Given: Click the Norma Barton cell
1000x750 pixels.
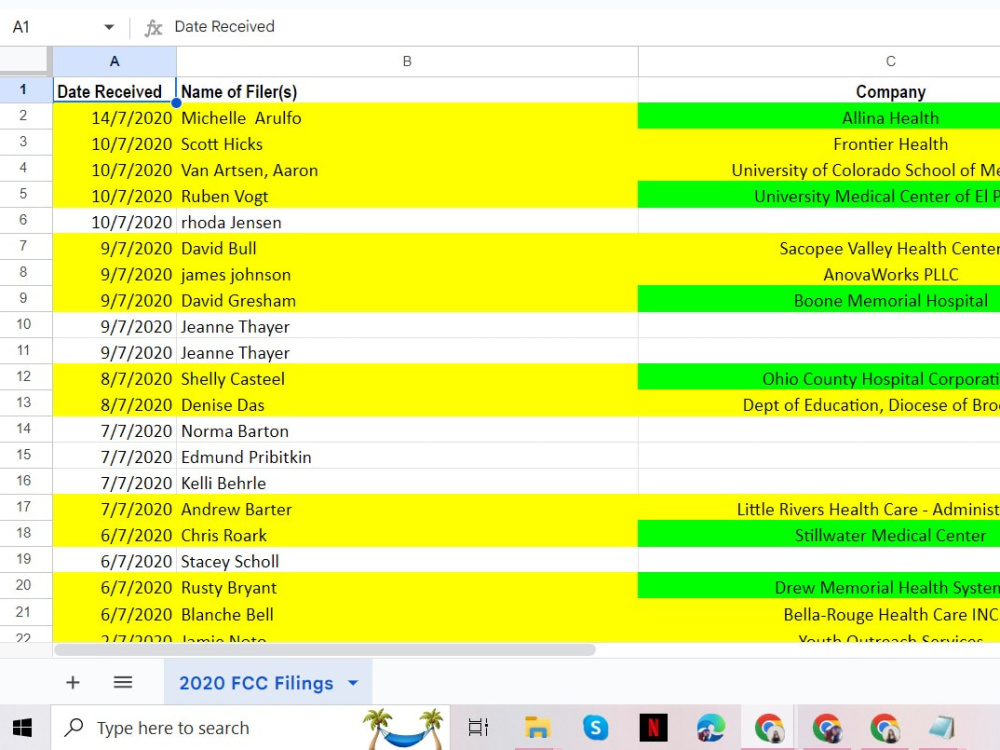Looking at the screenshot, I should tap(407, 430).
